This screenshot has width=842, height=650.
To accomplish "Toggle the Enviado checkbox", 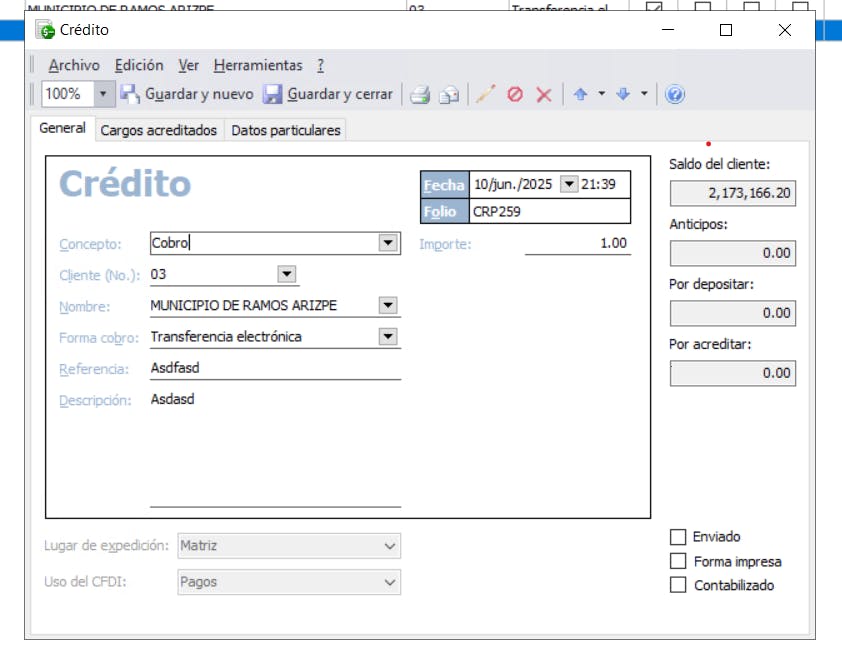I will coord(678,537).
